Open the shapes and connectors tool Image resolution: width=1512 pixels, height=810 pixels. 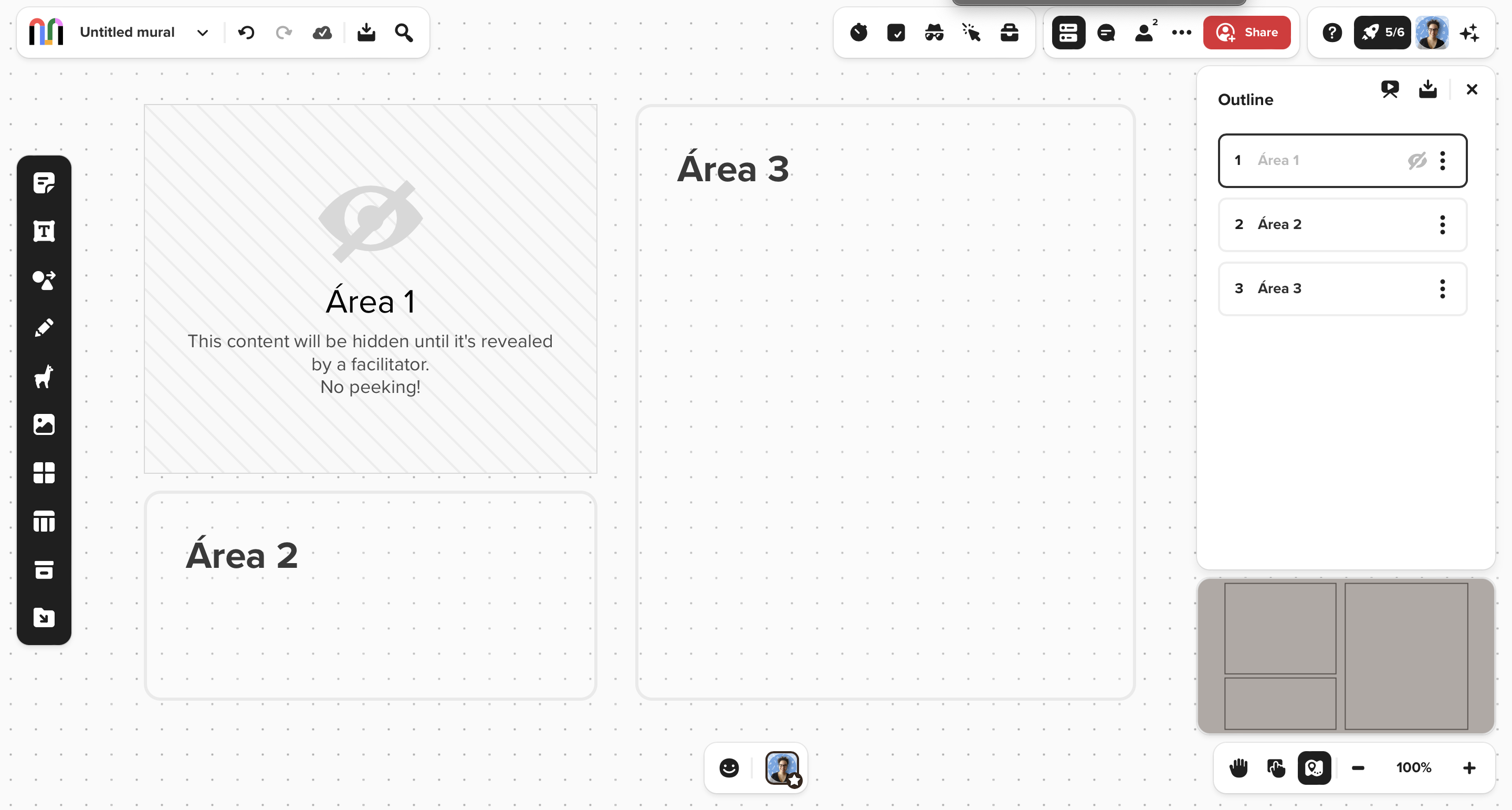[44, 280]
